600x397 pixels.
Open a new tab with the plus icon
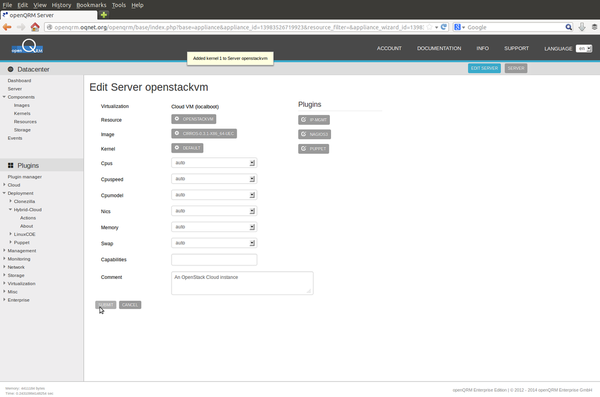104,15
